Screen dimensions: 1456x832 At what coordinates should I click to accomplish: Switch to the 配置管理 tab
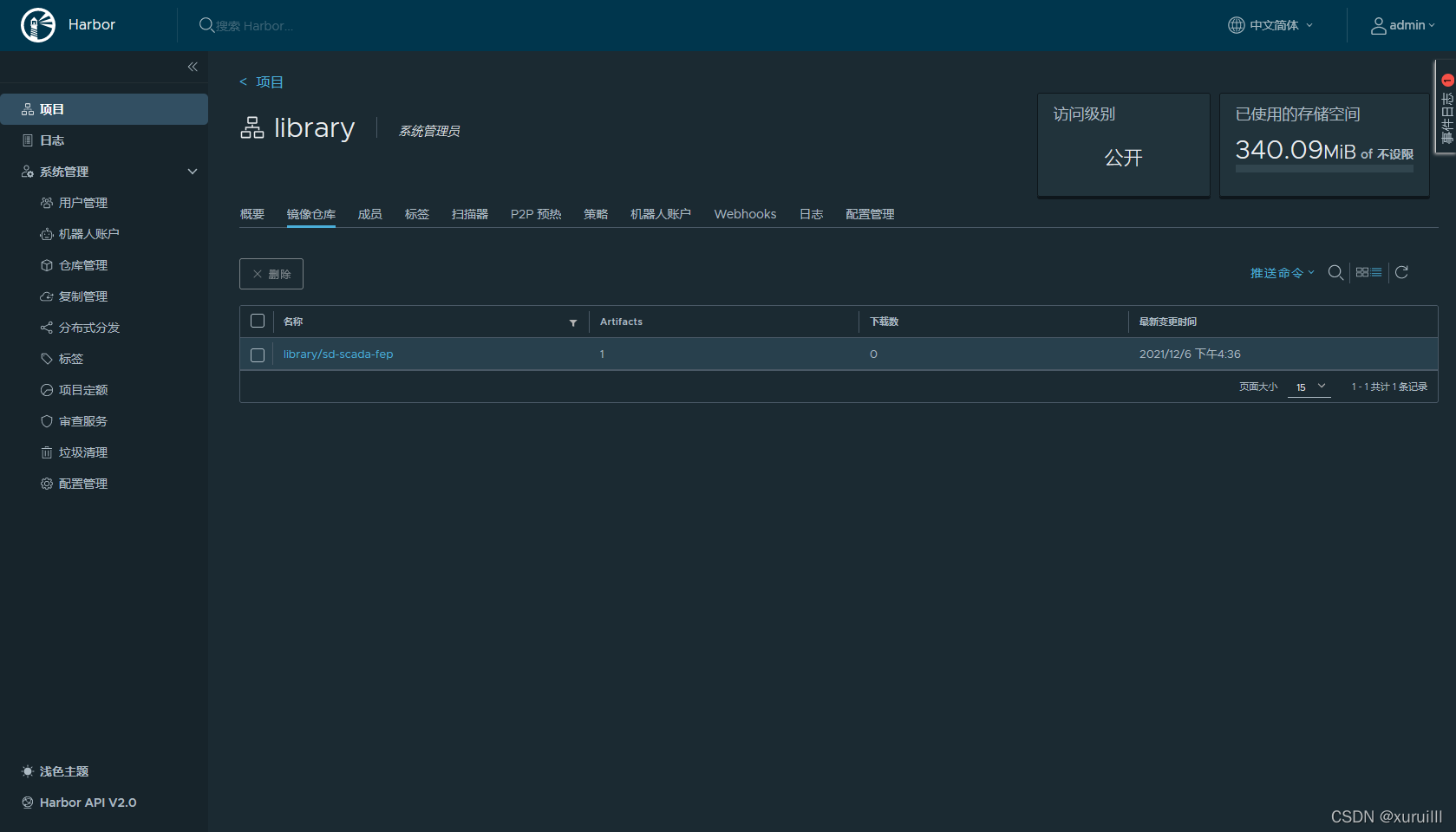(870, 214)
